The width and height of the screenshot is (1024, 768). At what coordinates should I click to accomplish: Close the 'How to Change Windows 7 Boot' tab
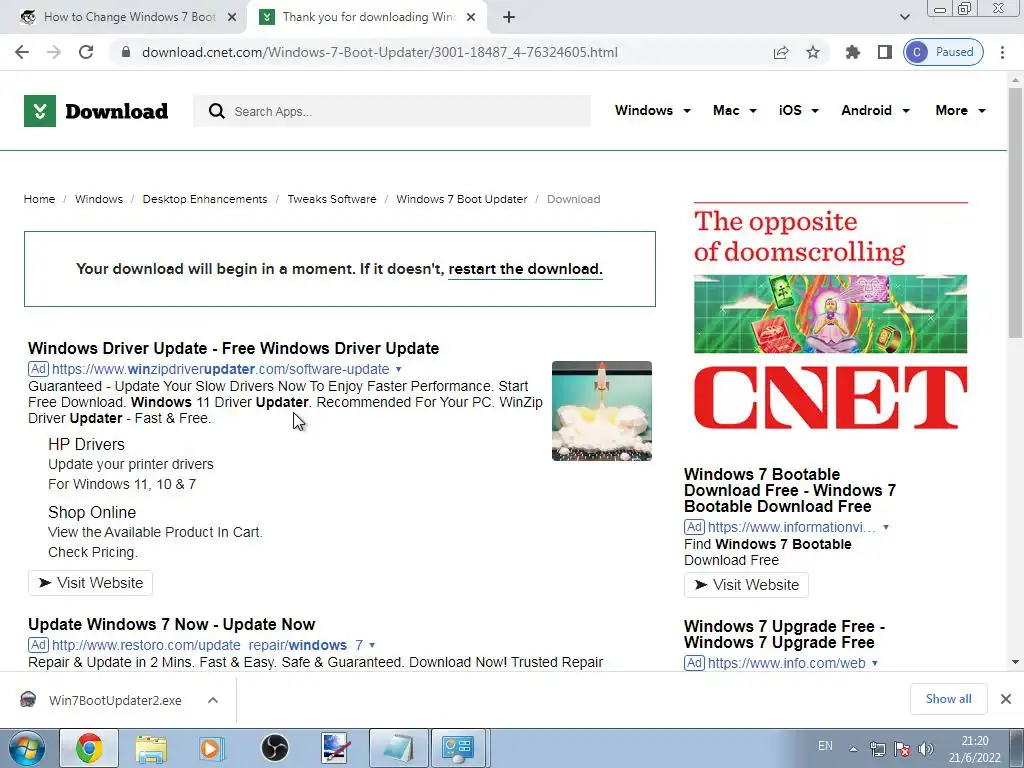click(x=232, y=18)
